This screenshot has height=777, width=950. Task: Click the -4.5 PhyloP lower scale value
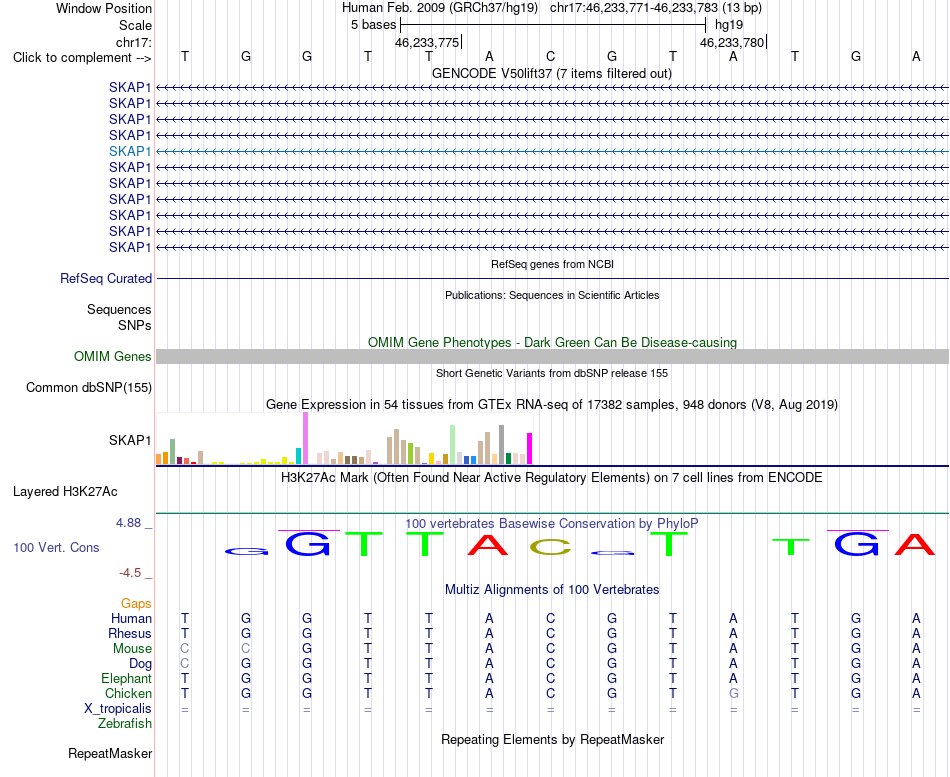[x=130, y=573]
